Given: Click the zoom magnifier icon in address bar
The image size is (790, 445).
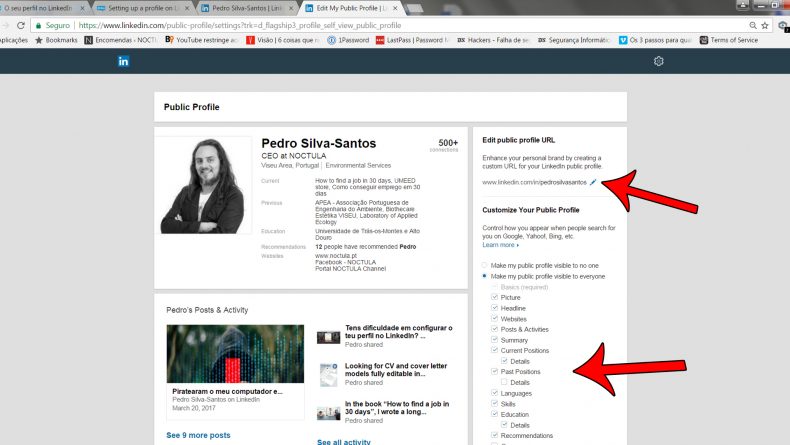Looking at the screenshot, I should (x=753, y=25).
